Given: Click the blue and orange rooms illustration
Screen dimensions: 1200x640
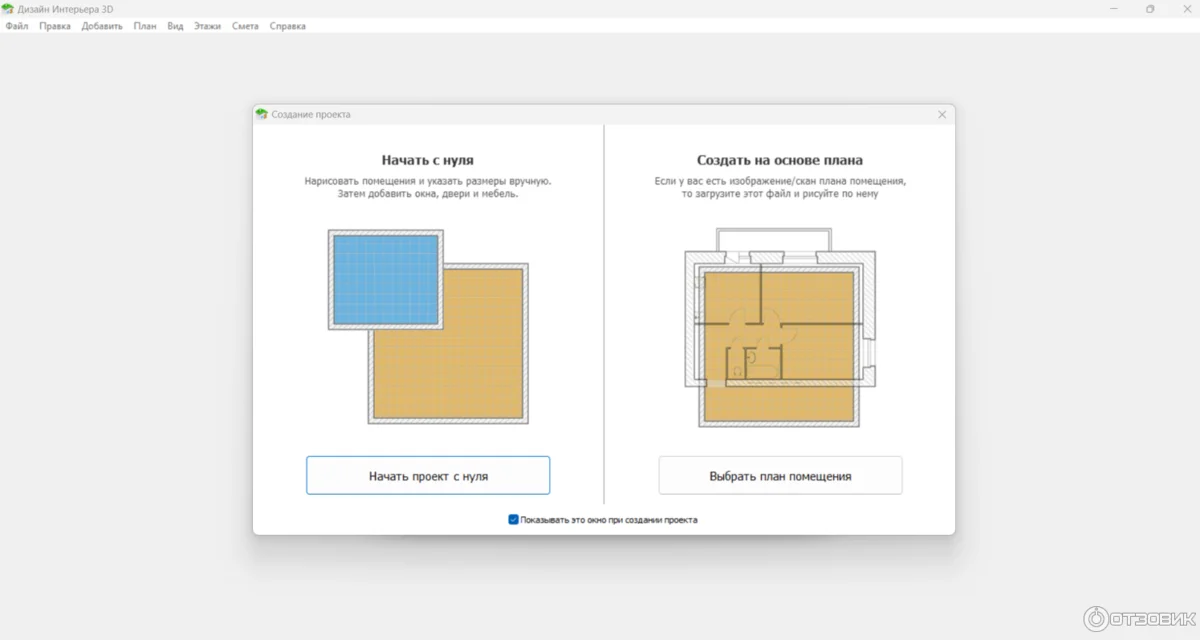Looking at the screenshot, I should [428, 327].
